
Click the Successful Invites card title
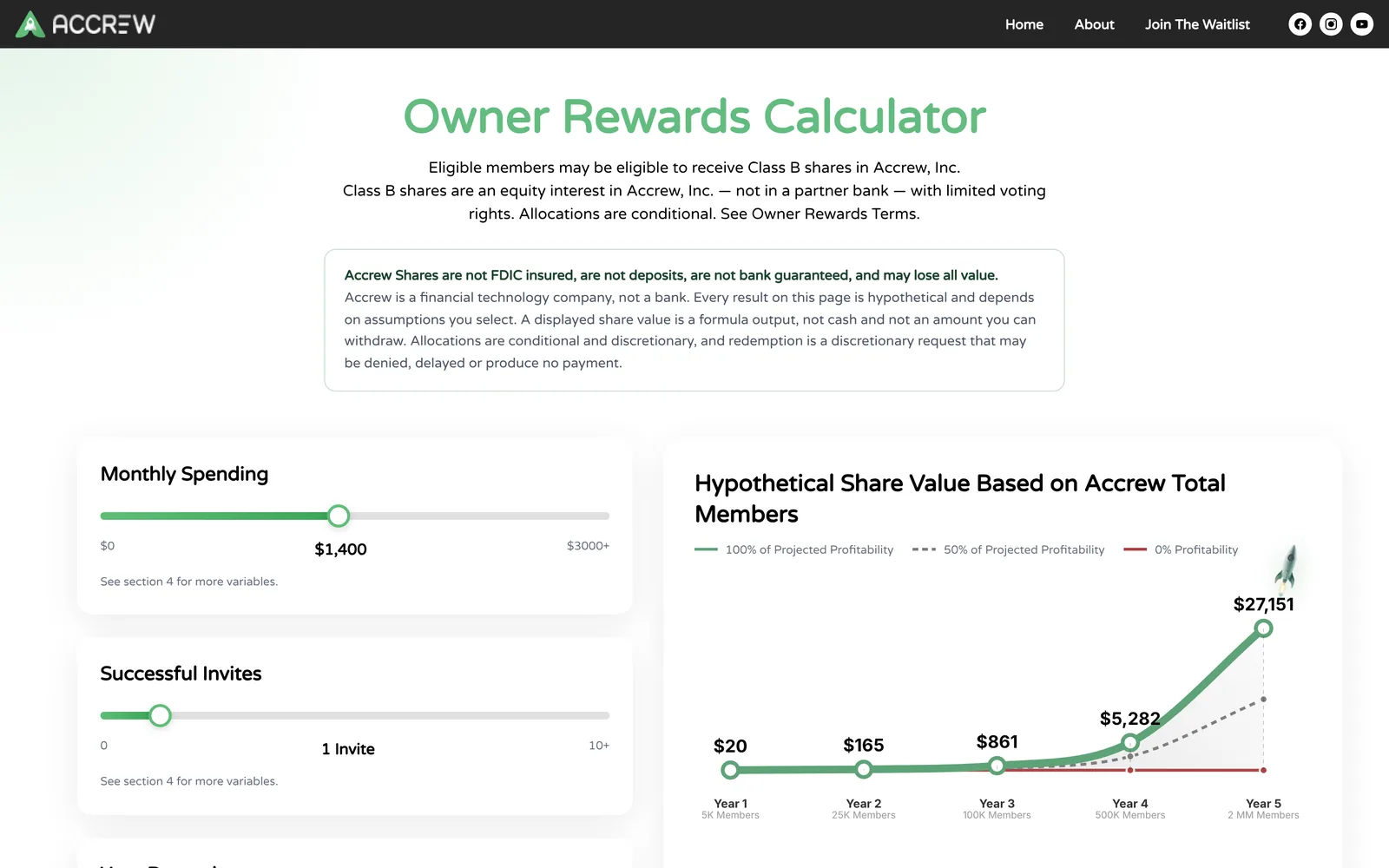(x=181, y=674)
